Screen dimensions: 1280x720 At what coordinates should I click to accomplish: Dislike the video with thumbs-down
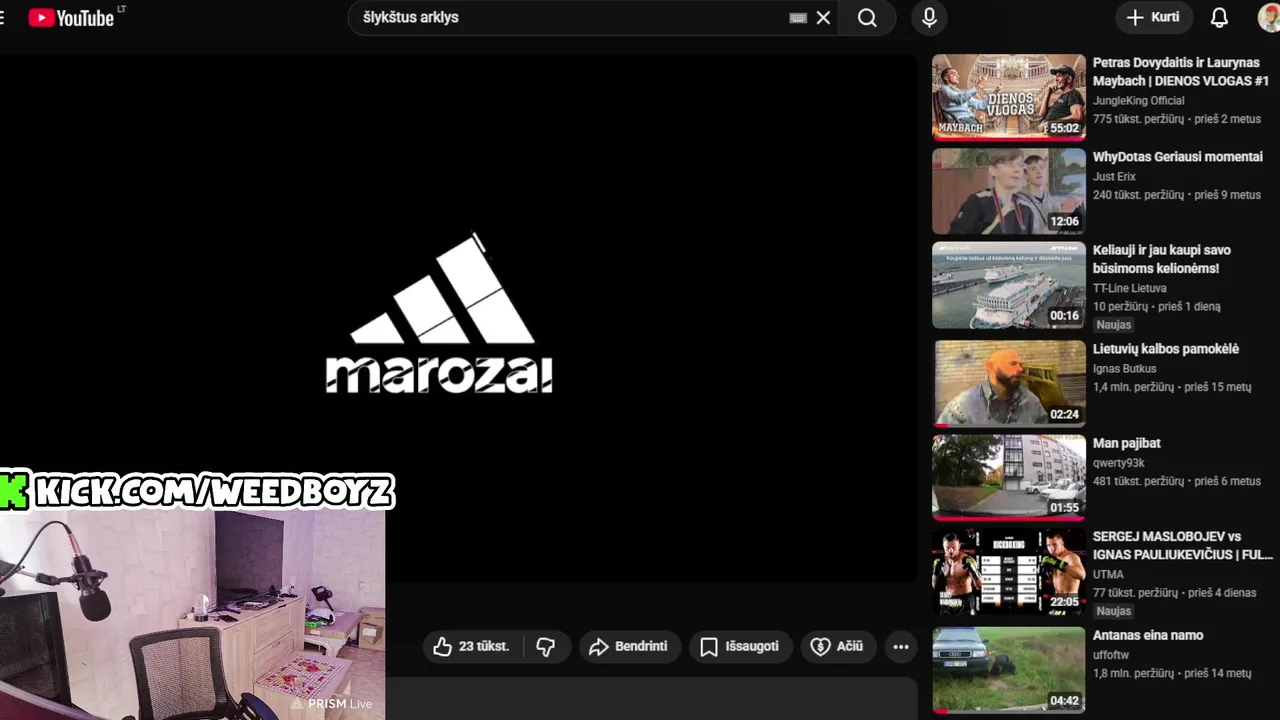[546, 647]
